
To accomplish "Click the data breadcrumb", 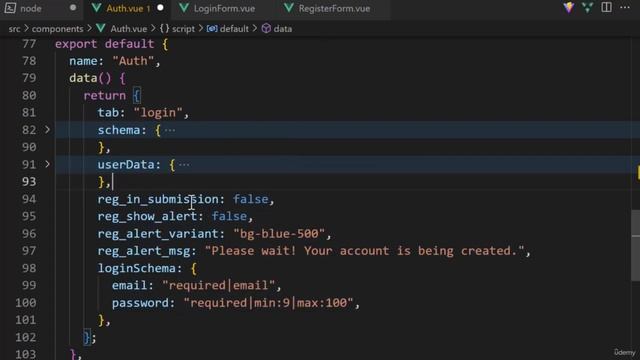I will pos(282,29).
